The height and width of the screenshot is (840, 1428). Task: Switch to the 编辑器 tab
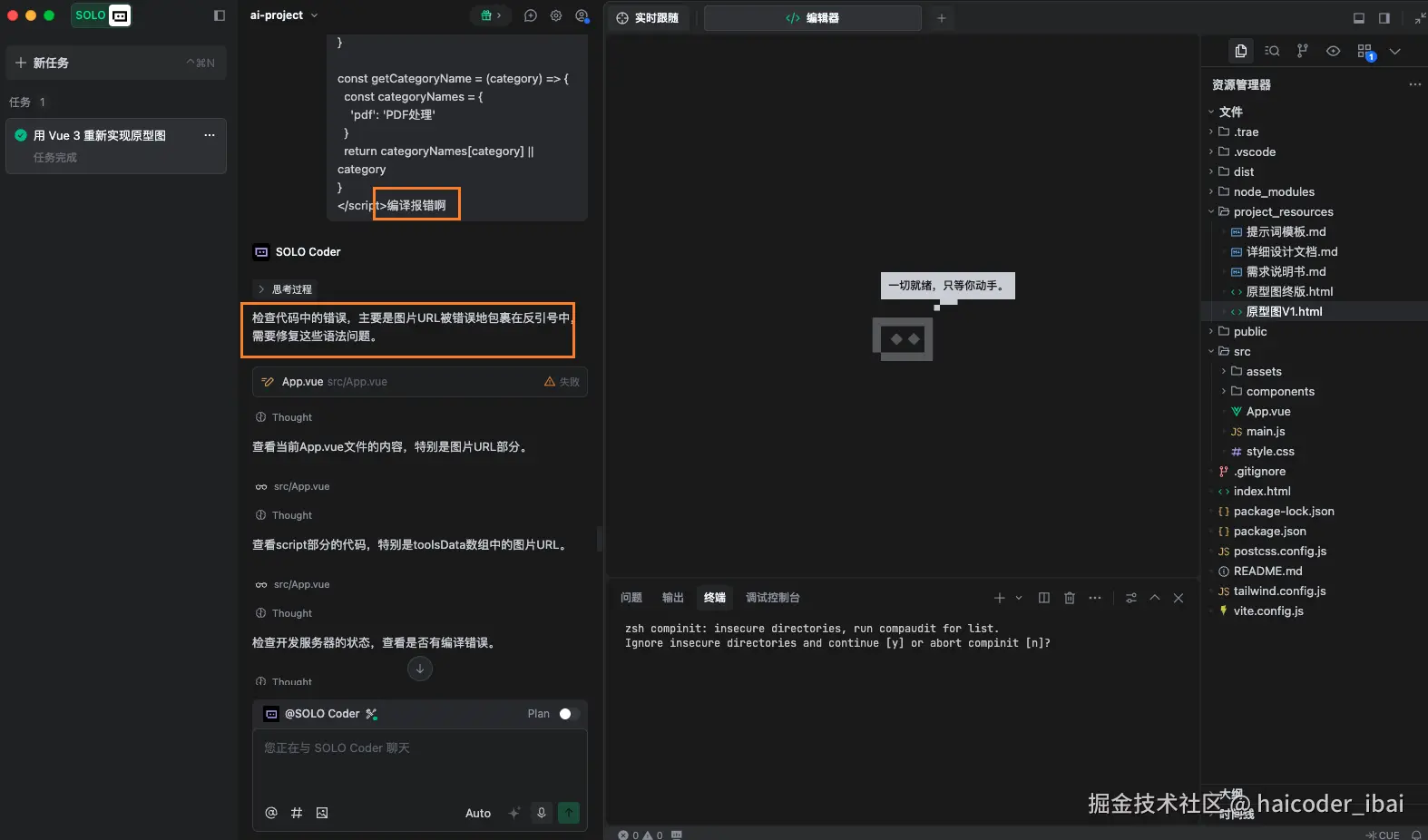[x=813, y=18]
